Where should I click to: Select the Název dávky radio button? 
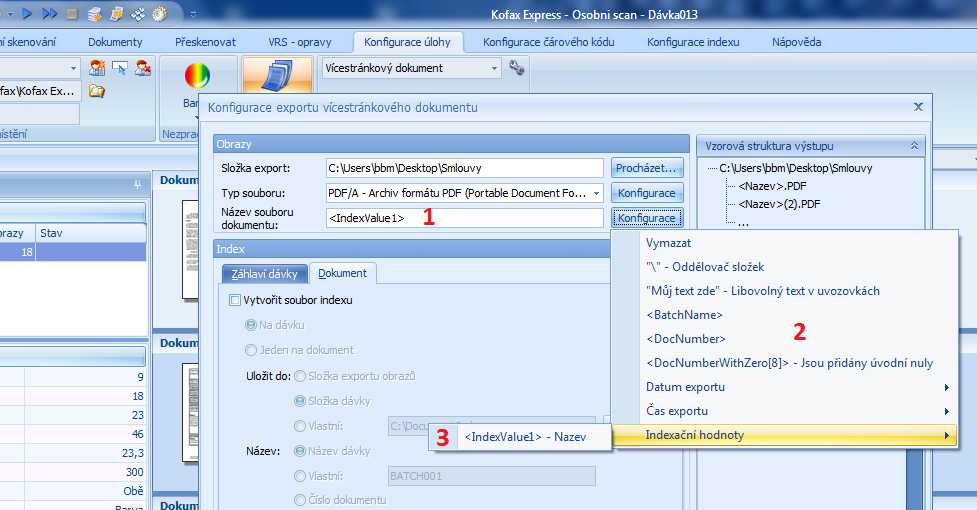click(300, 451)
